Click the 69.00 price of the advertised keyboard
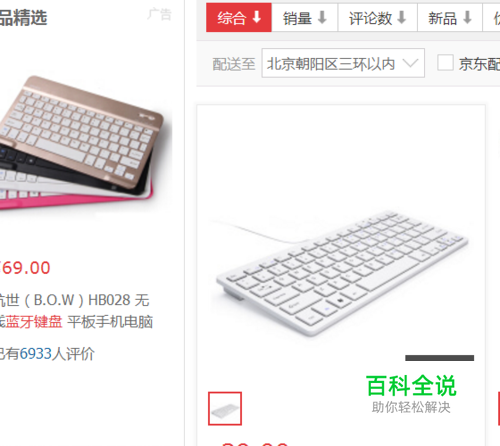Viewport: 500px width, 446px height. click(25, 268)
